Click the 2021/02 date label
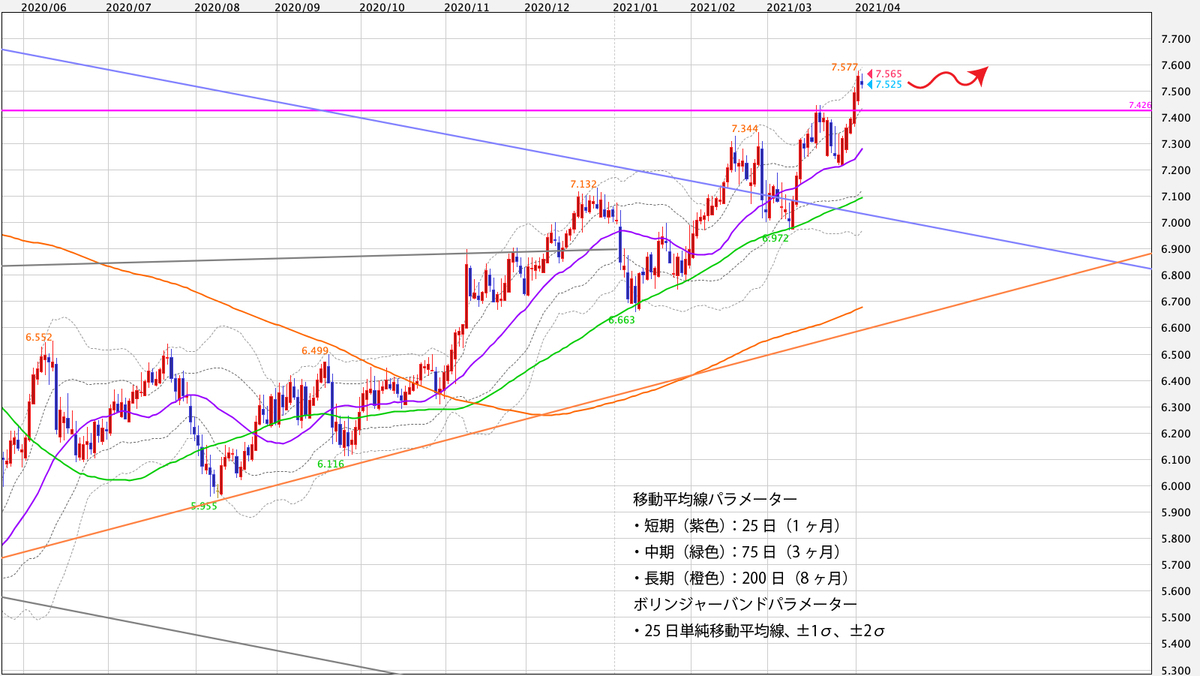Image resolution: width=1200 pixels, height=676 pixels. 713,6
